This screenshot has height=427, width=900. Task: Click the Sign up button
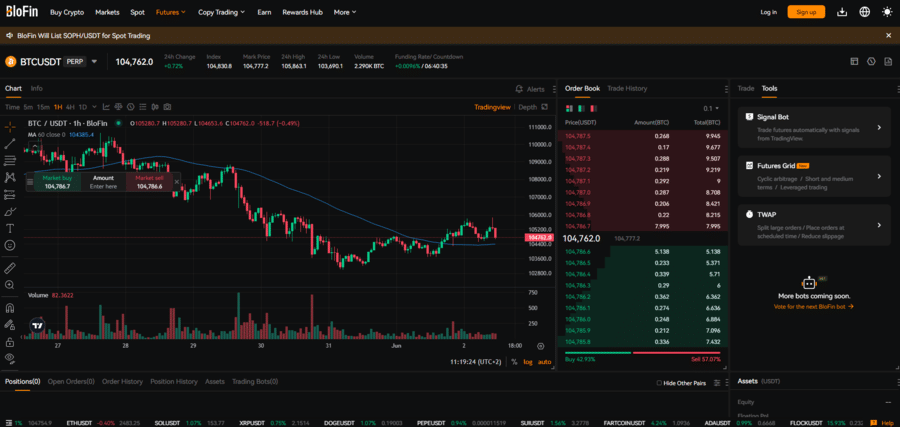click(x=806, y=12)
